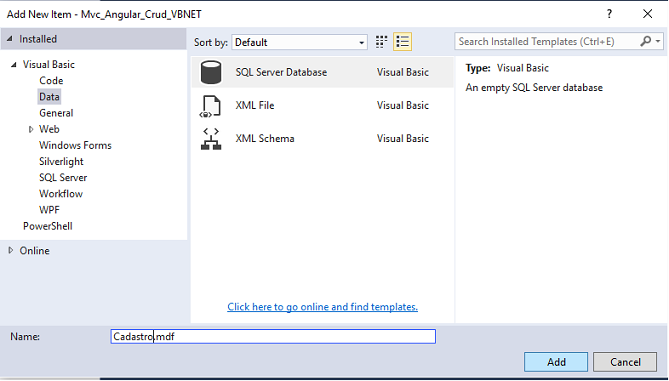
Task: Collapse the Installed section
Action: 10,39
